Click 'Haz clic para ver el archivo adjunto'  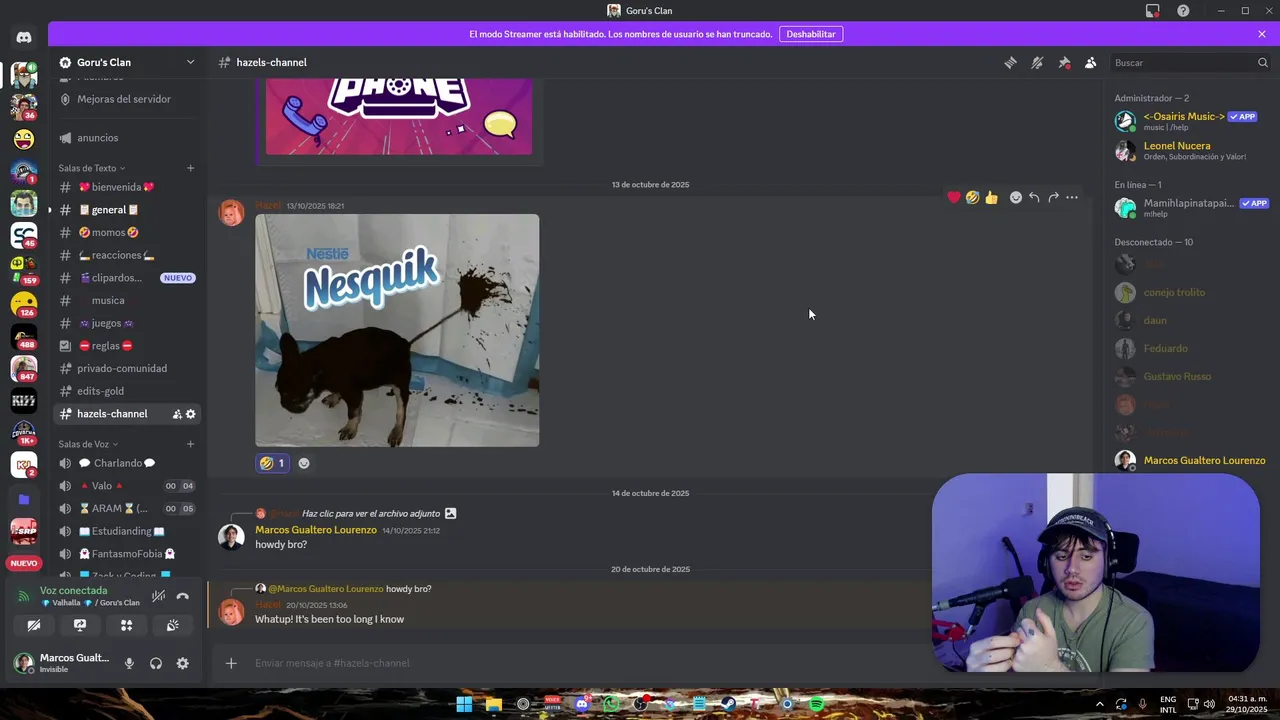(372, 513)
